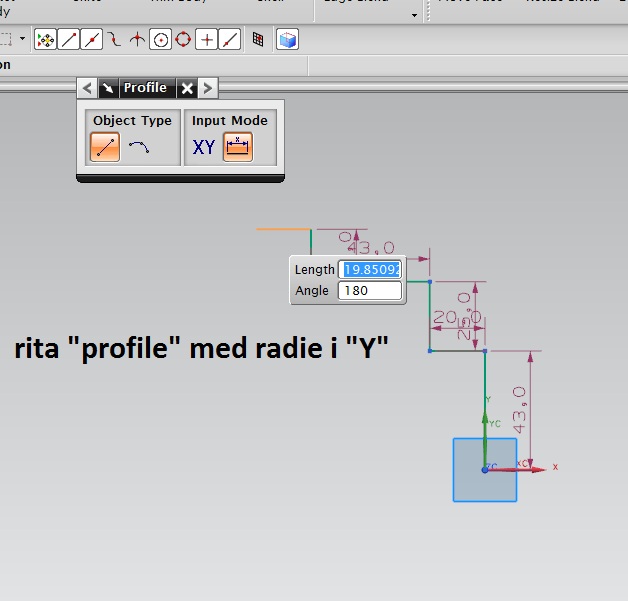Open the ribbon group dropdown arrow at top
Viewport: 628px width, 601px height.
pyautogui.click(x=415, y=16)
